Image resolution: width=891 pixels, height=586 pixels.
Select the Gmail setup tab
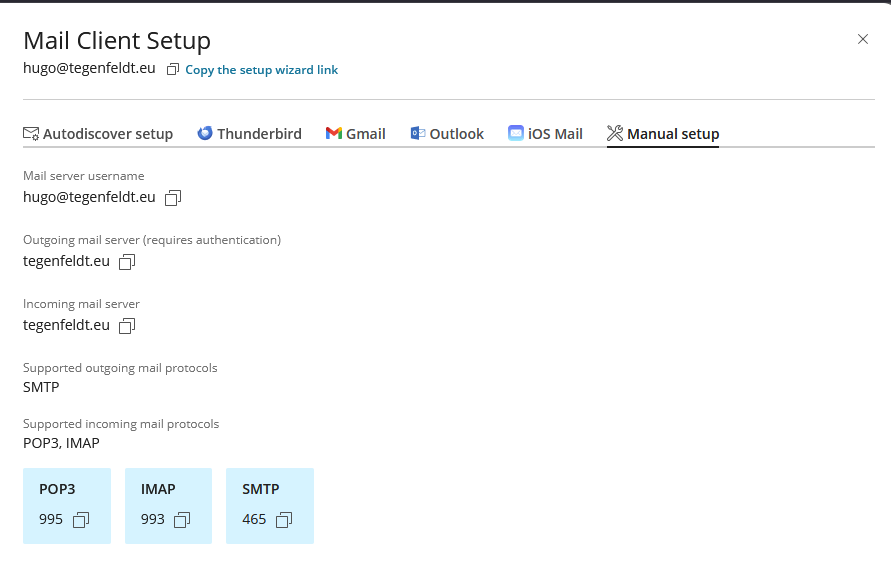tap(366, 134)
